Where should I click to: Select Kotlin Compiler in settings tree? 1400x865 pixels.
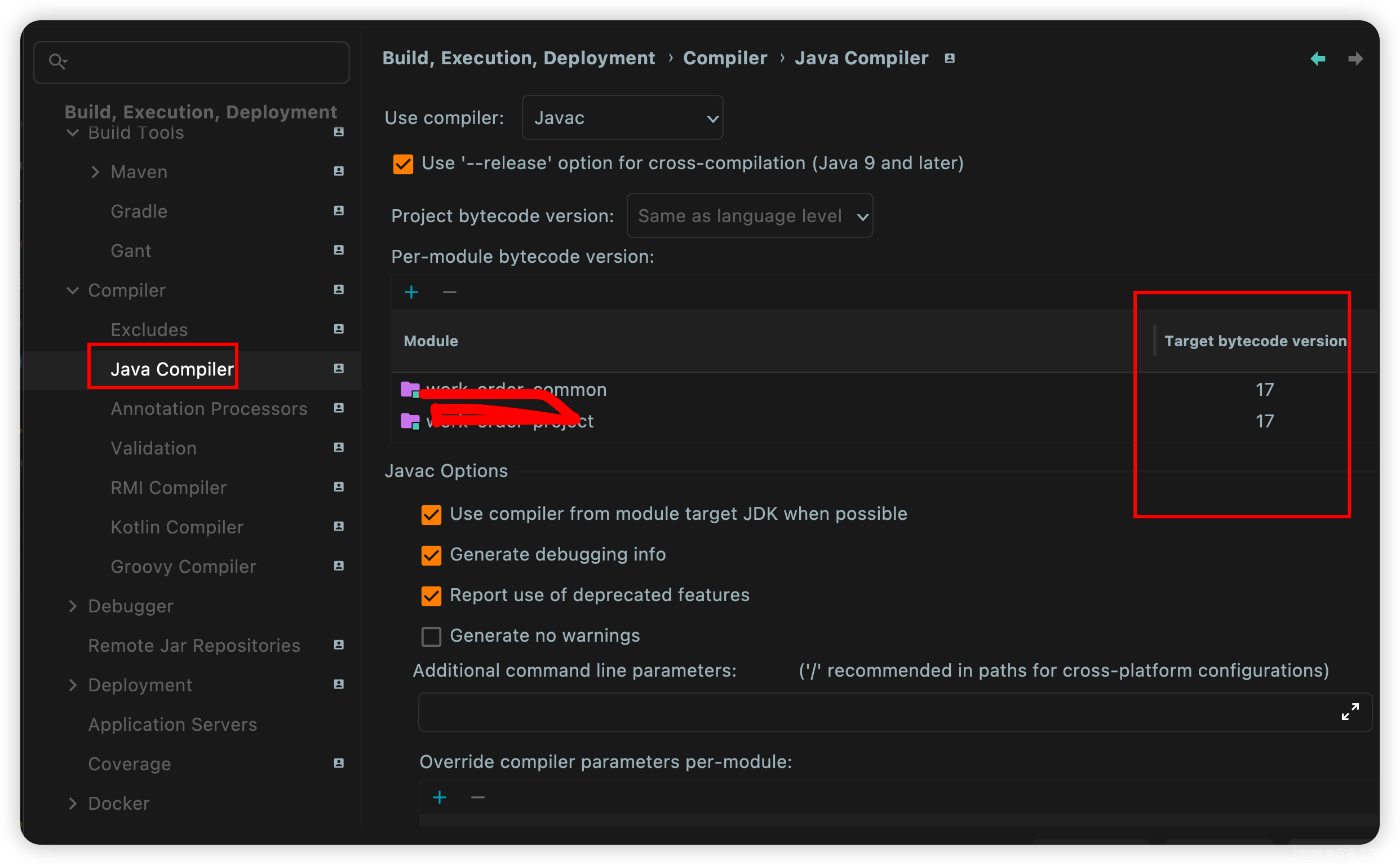[x=176, y=527]
